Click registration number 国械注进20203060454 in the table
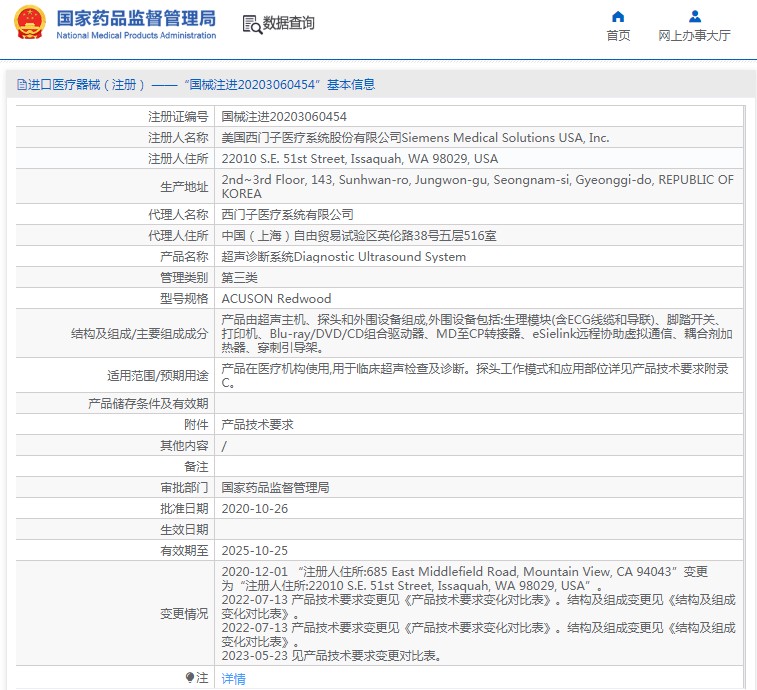Image resolution: width=757 pixels, height=690 pixels. click(x=284, y=117)
